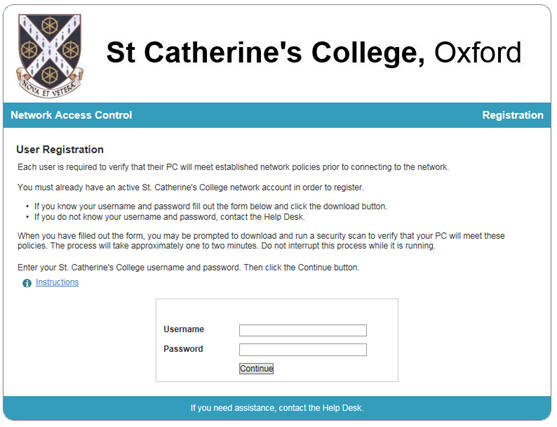
Task: Click the bullet about contacting the Help Desk
Action: click(x=169, y=217)
